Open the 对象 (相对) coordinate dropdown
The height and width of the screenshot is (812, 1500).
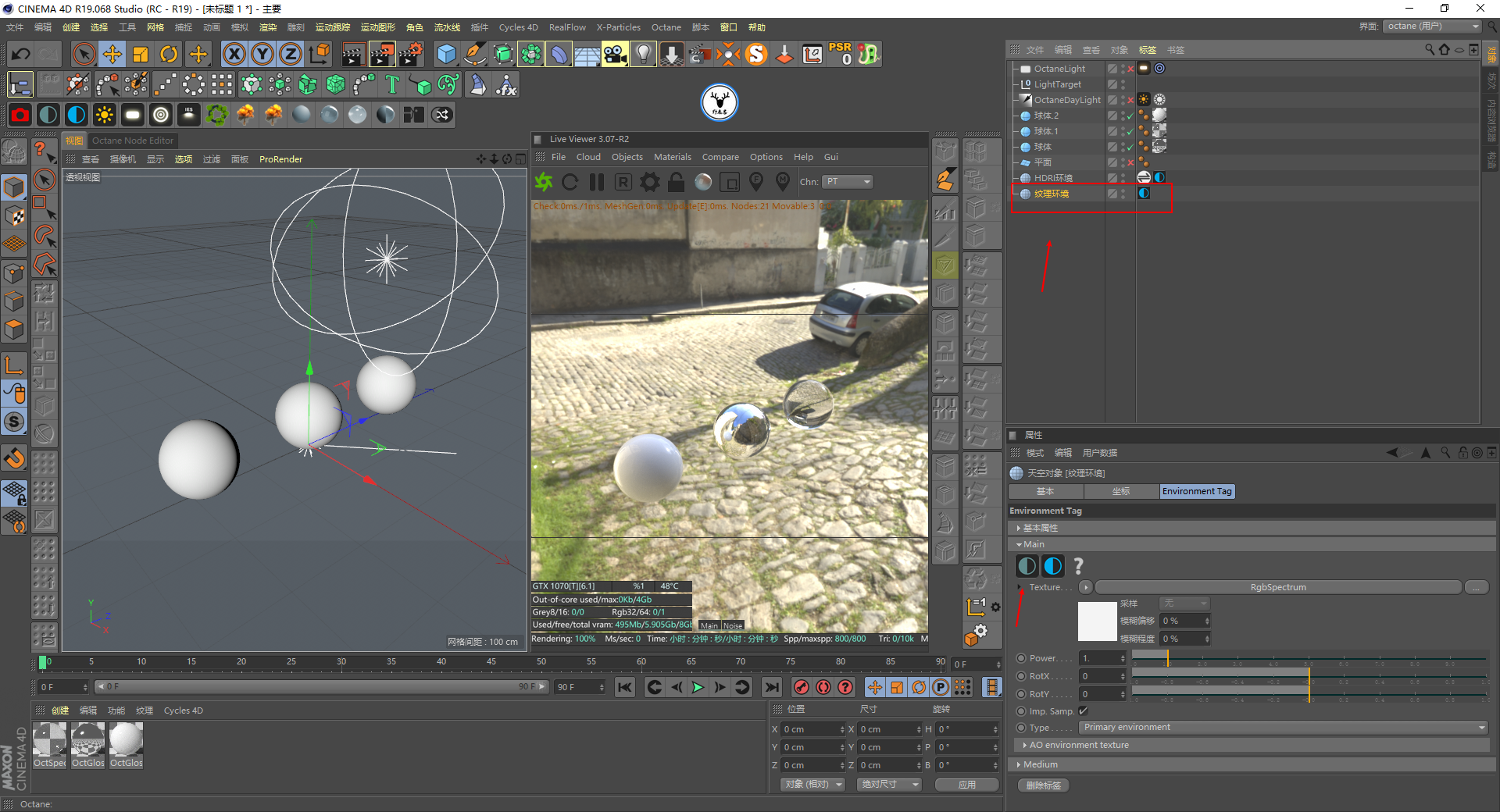[x=813, y=785]
